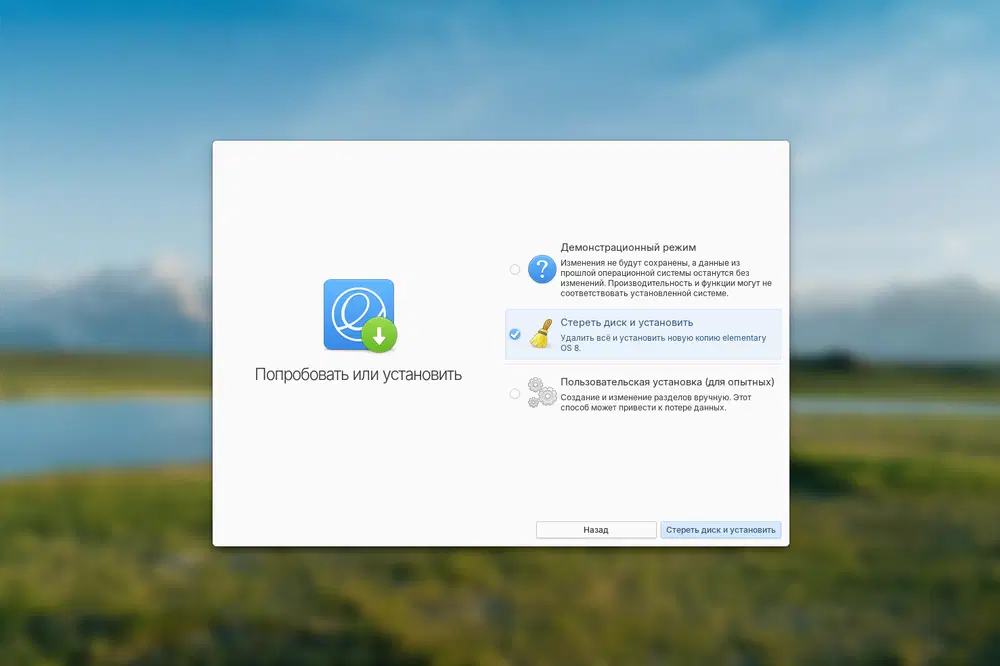Click the elementary OS installer logo icon
This screenshot has height=666, width=1000.
point(360,316)
